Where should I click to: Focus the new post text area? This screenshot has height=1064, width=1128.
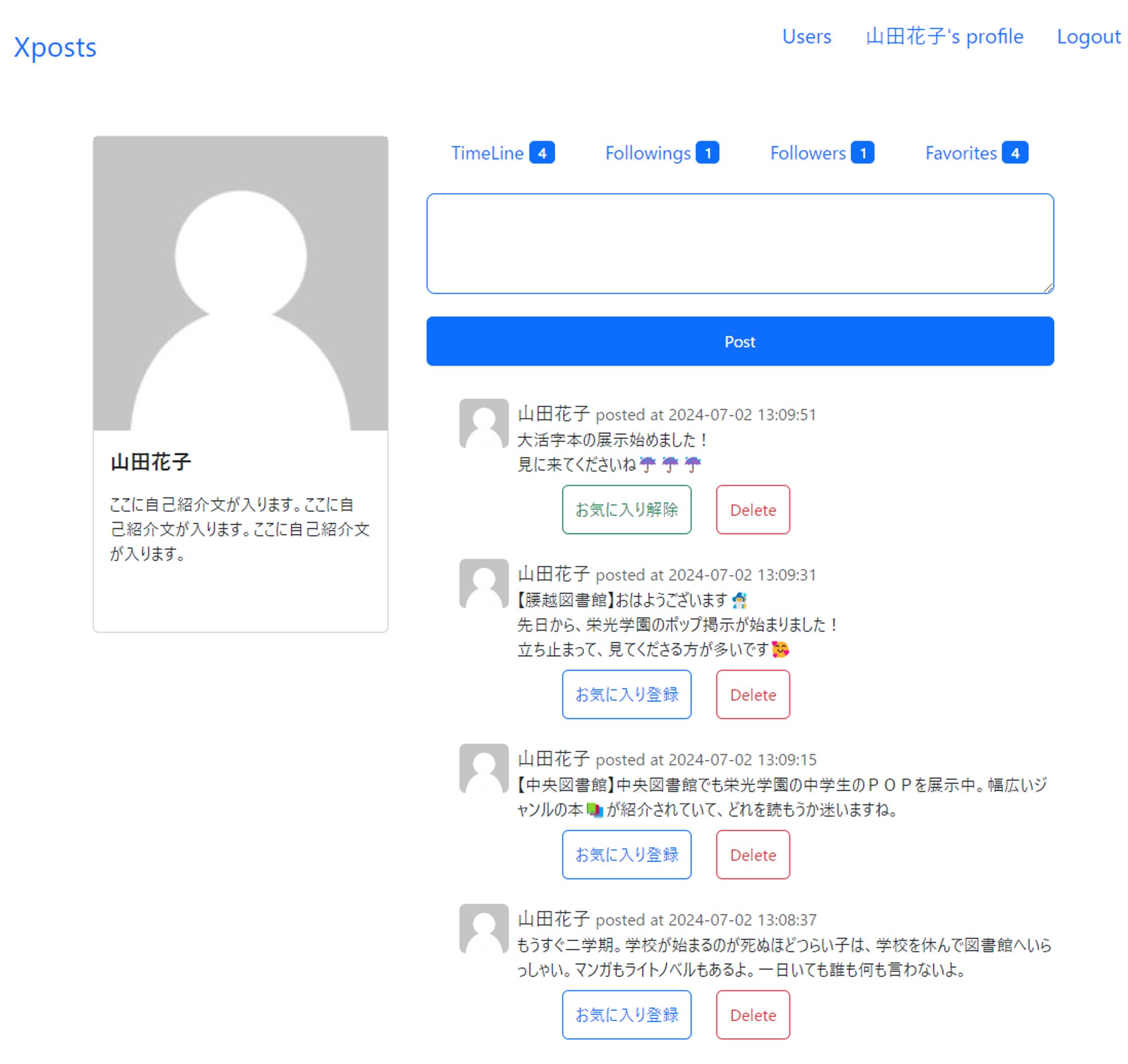click(x=740, y=243)
